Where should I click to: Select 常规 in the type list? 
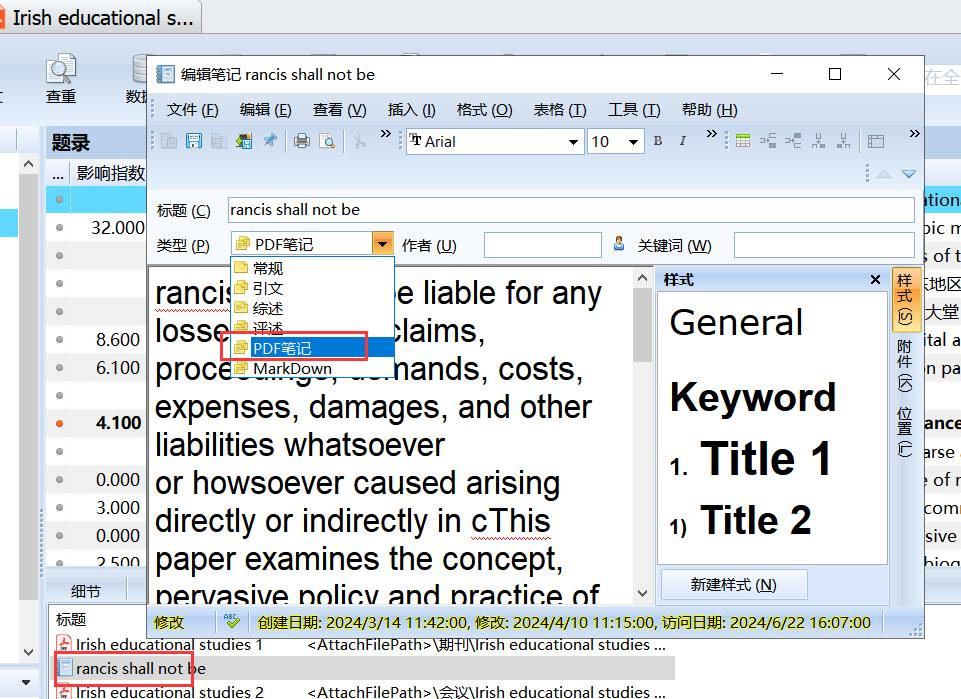[x=313, y=268]
